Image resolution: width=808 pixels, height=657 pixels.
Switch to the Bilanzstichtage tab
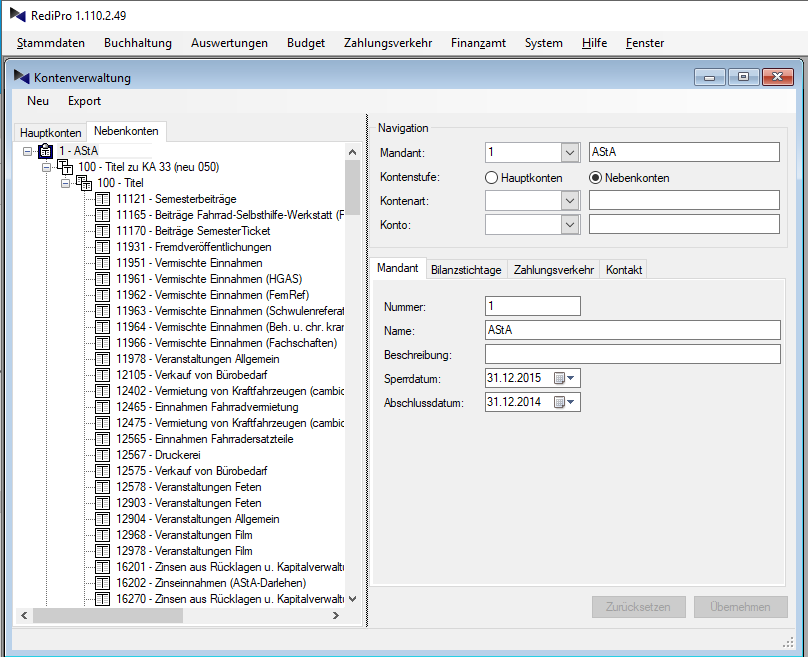pyautogui.click(x=466, y=270)
